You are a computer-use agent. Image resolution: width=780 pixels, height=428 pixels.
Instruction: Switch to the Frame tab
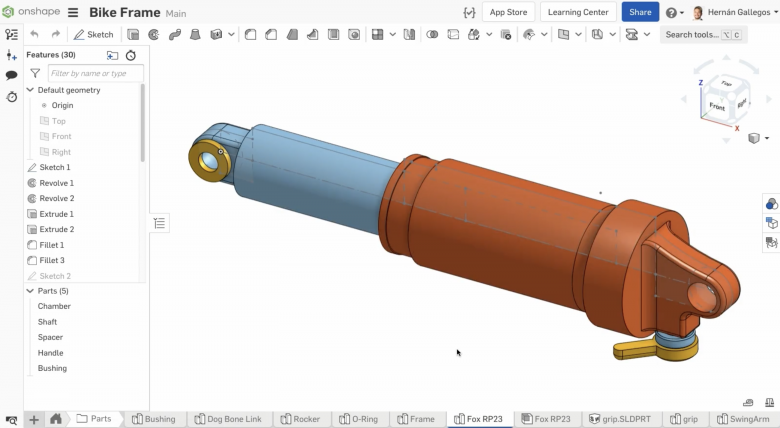coord(416,419)
